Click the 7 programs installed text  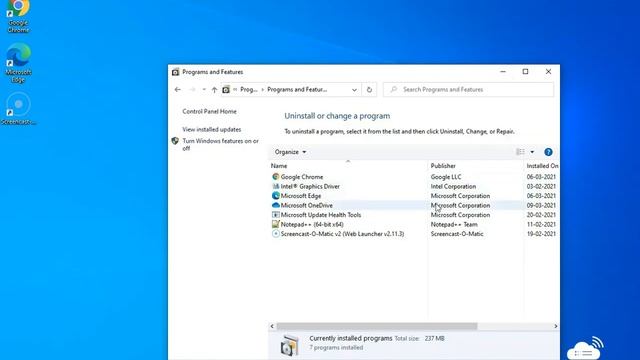point(336,348)
